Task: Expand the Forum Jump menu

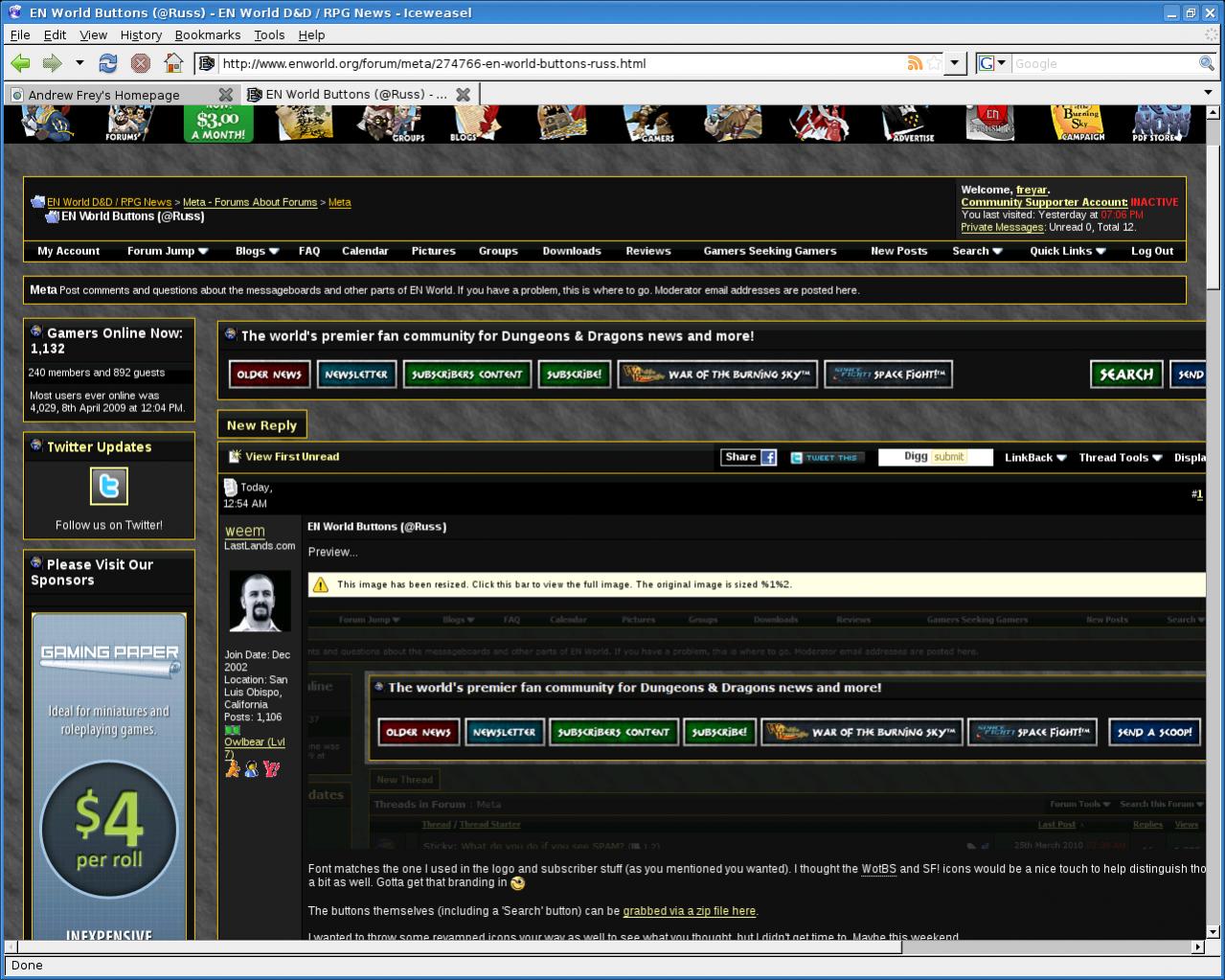Action: pyautogui.click(x=168, y=251)
